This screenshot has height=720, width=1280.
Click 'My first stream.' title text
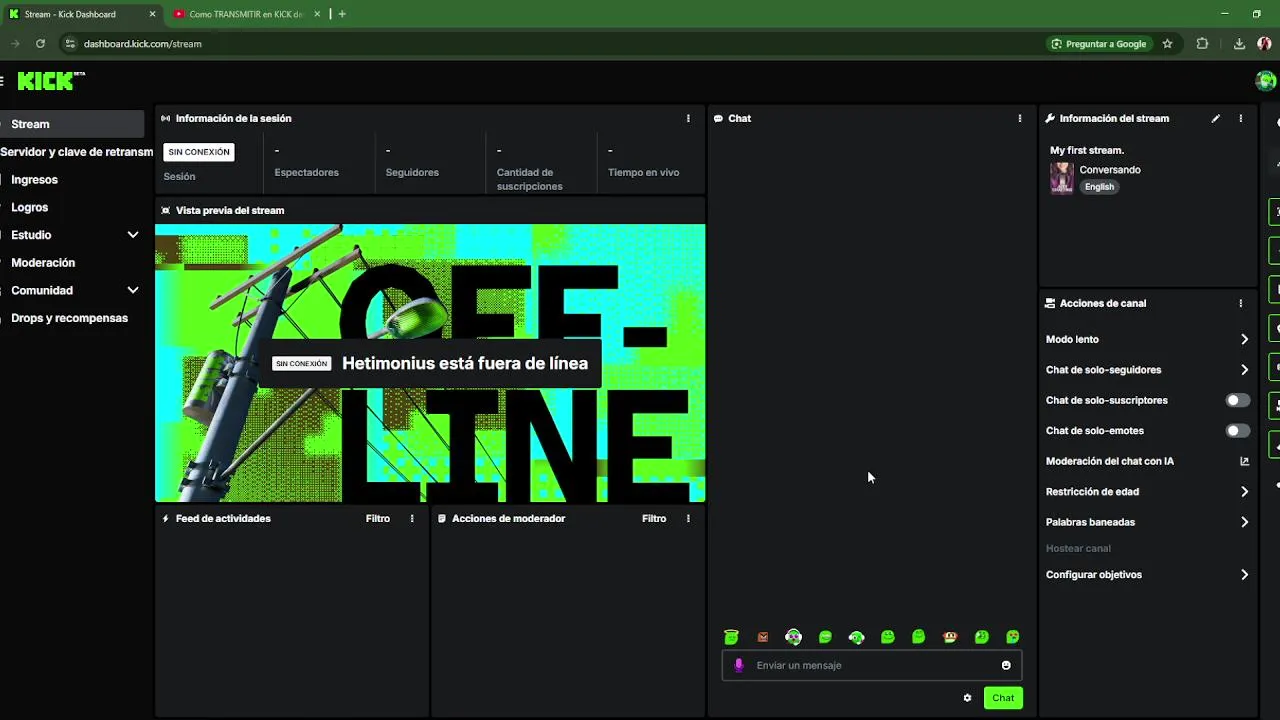click(1087, 150)
